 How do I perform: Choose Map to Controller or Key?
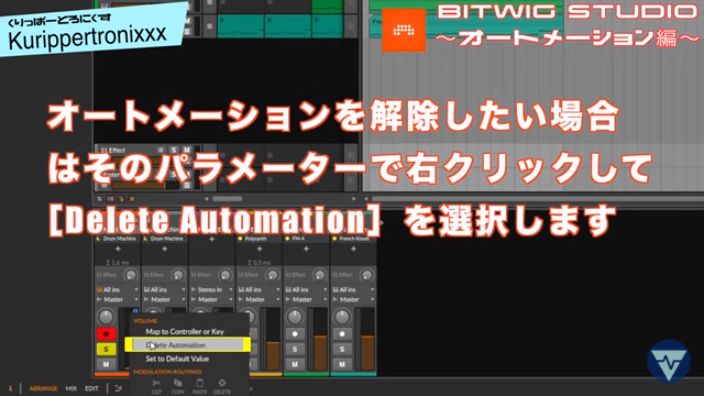(185, 331)
